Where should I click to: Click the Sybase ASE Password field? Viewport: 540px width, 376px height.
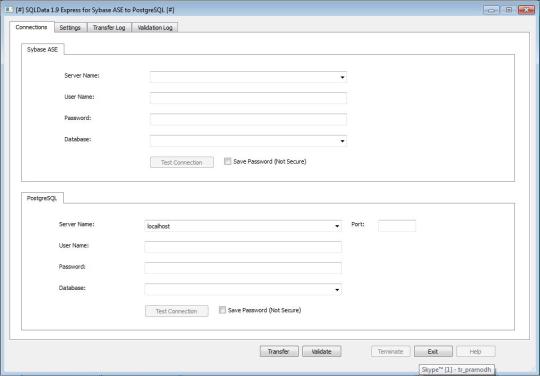(248, 119)
